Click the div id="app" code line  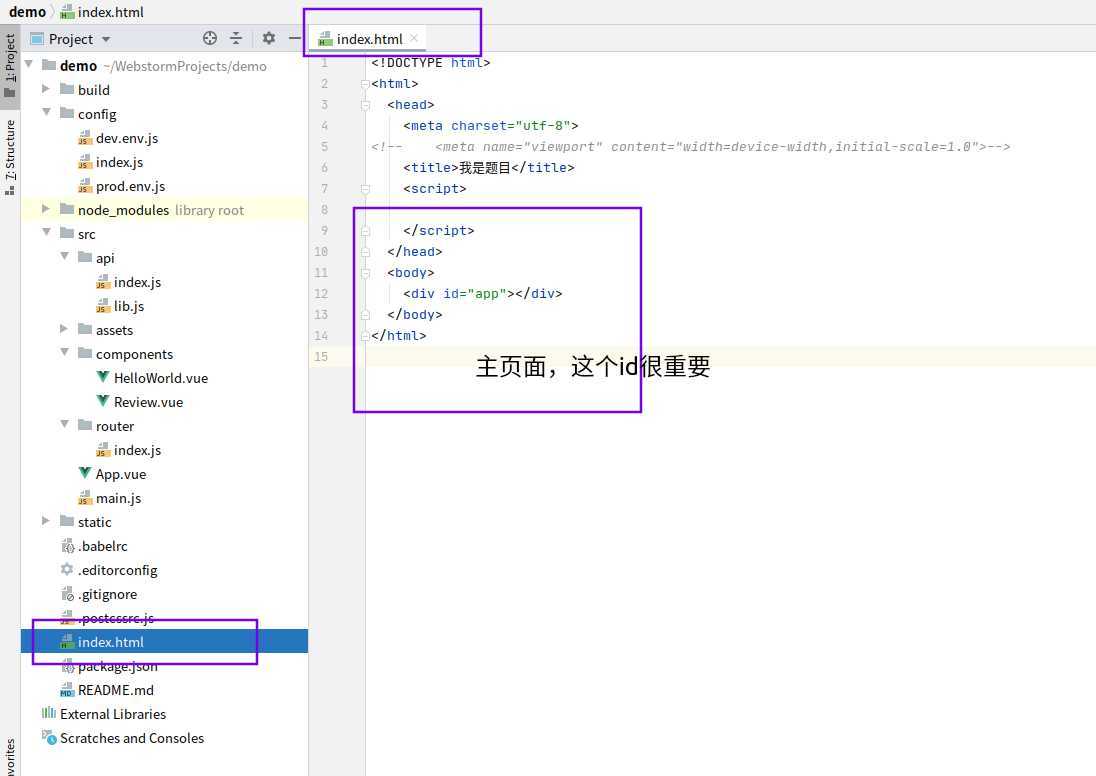[x=482, y=294]
